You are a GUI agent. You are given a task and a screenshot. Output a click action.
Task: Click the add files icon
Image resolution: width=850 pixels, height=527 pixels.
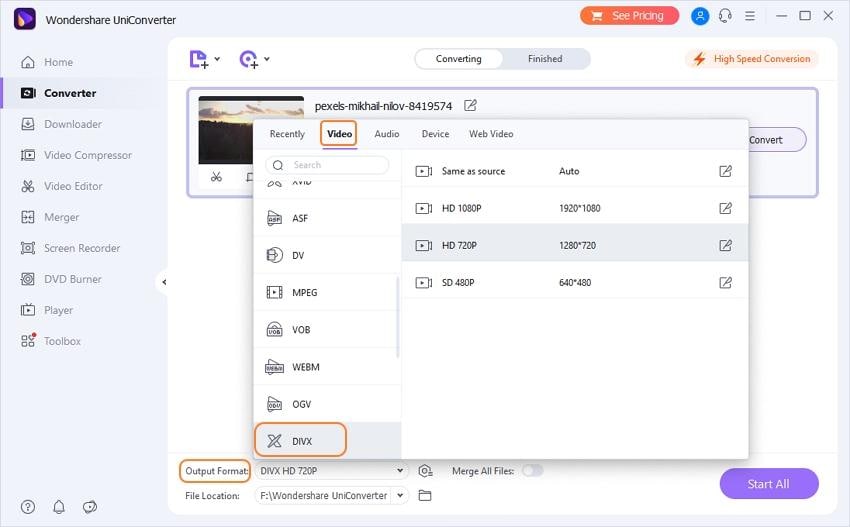pyautogui.click(x=198, y=59)
